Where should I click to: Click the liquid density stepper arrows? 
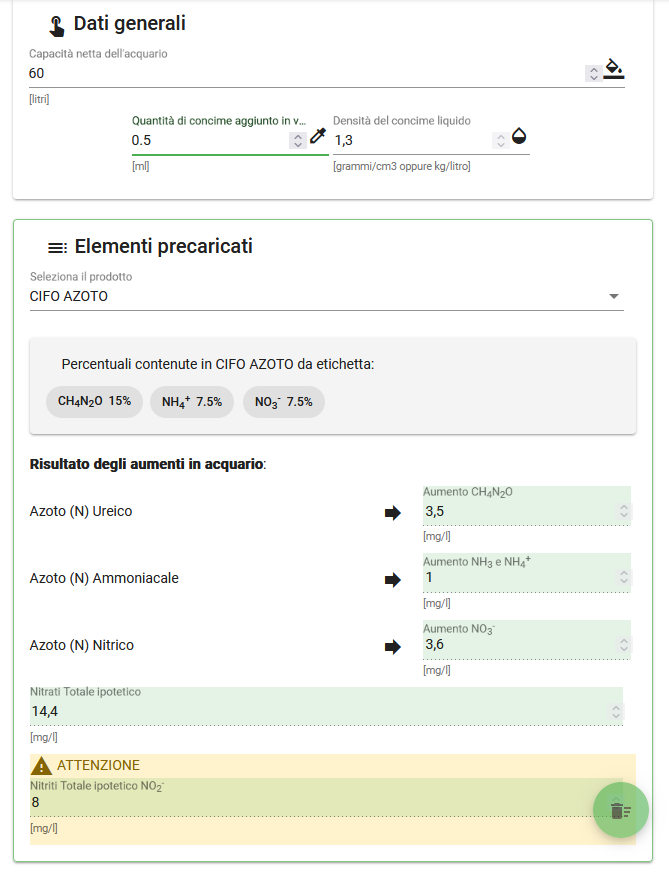[500, 141]
